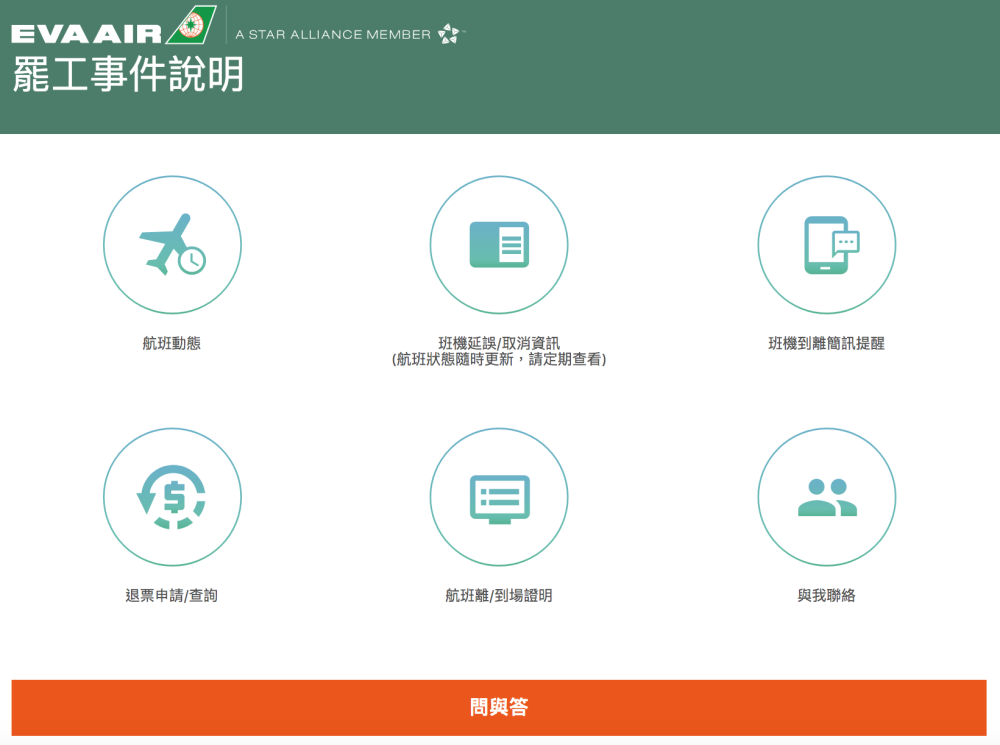Click the Star Alliance star emblem
1000x745 pixels.
449,34
